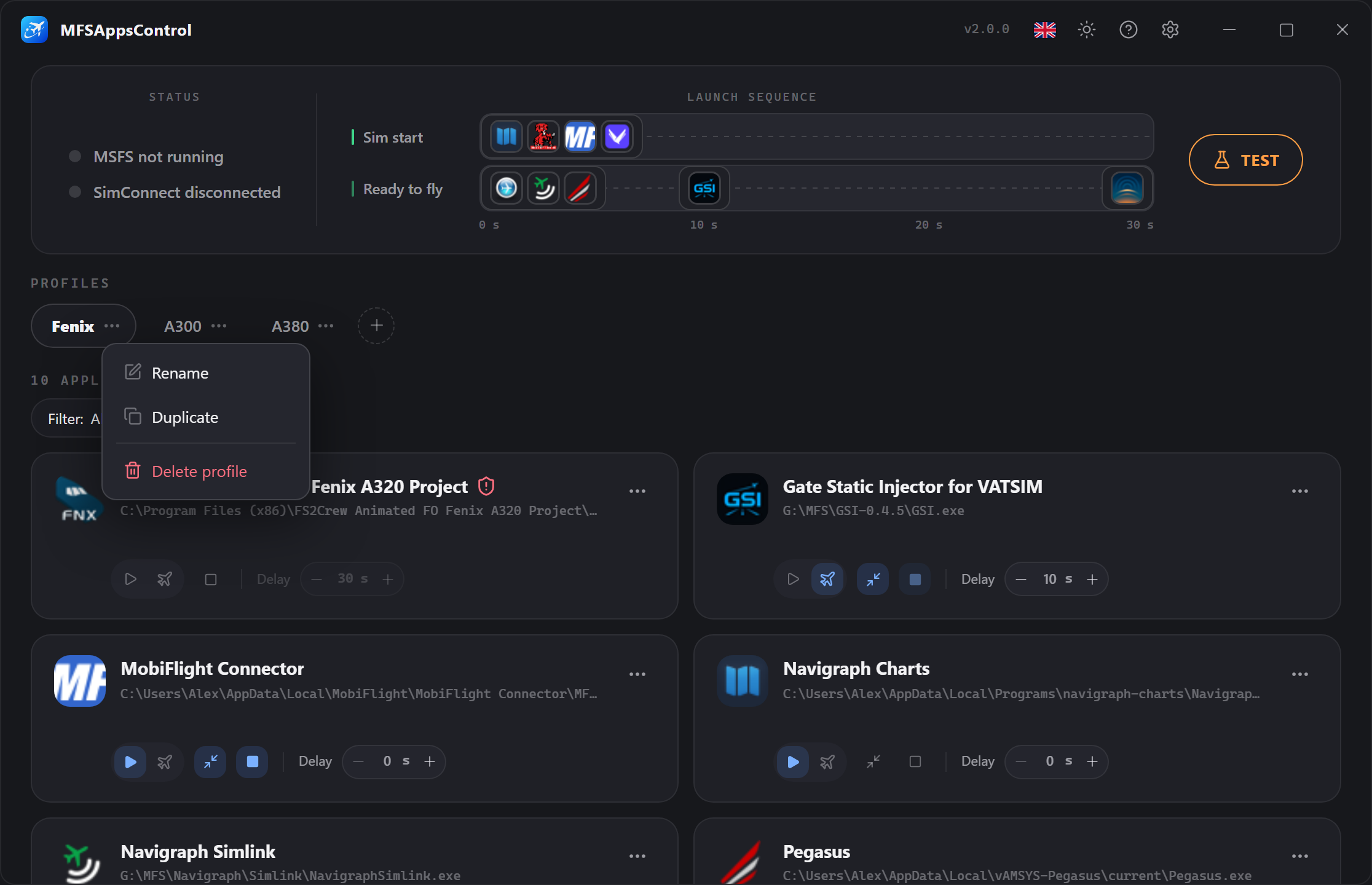Screen dimensions: 1372x885
Task: Click the red shield warning icon beside Fenix A320 Project
Action: pyautogui.click(x=486, y=486)
